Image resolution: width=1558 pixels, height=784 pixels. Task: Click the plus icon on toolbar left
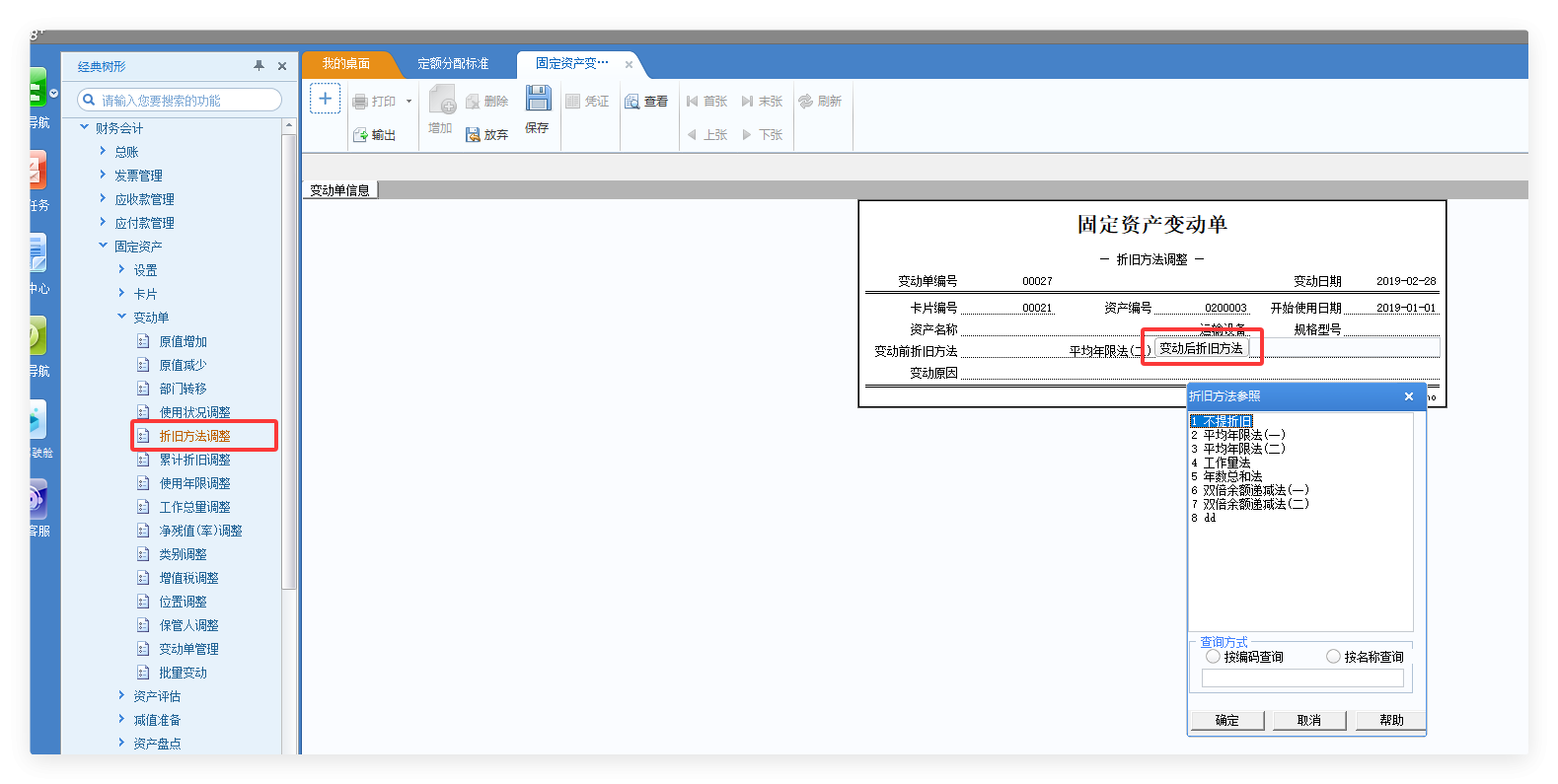pos(325,99)
